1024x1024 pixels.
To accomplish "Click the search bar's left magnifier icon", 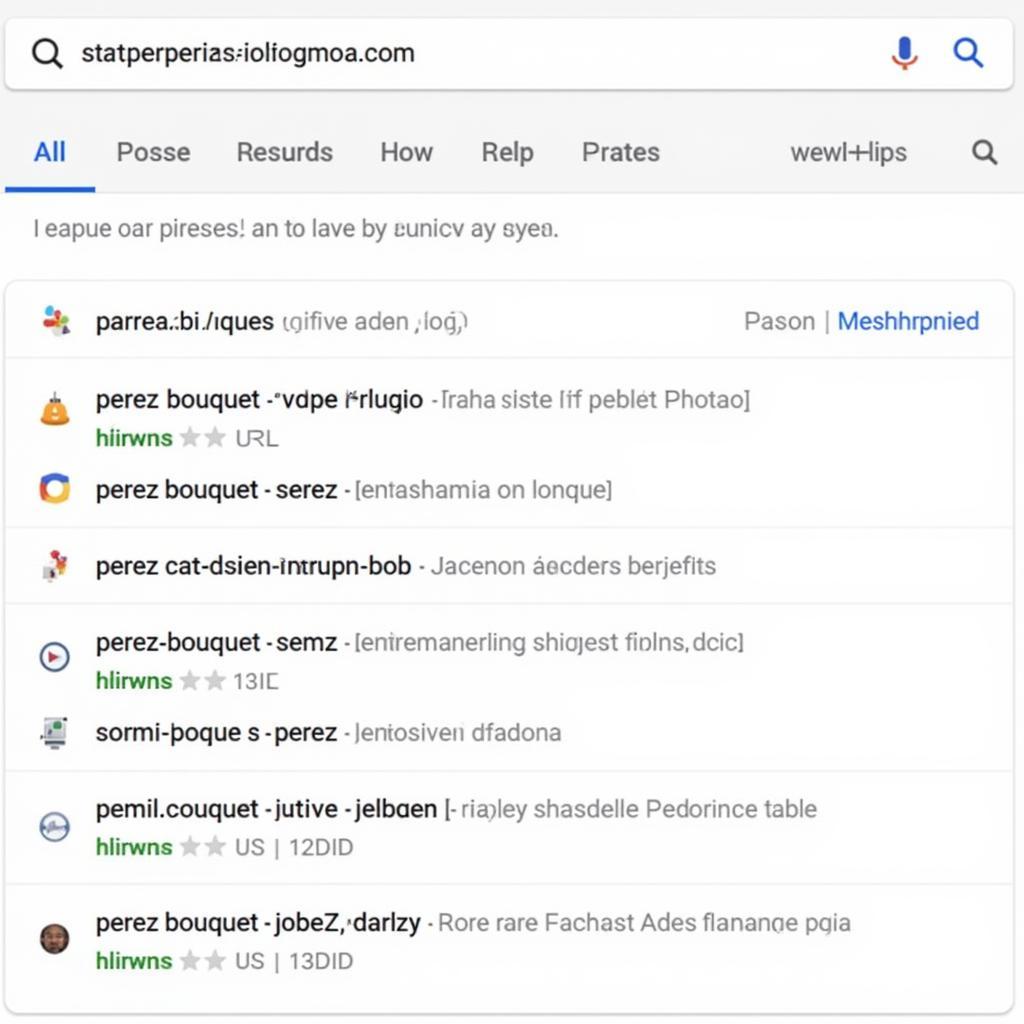I will [x=48, y=53].
